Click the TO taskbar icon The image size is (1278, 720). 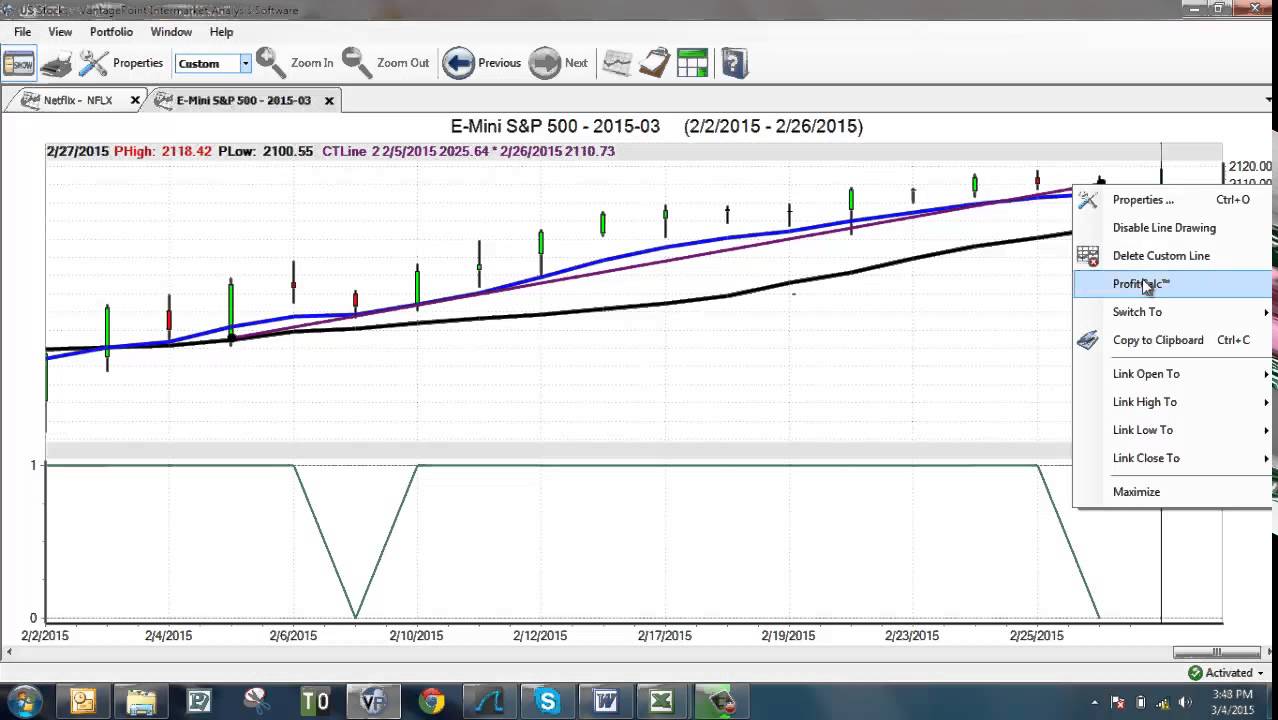pyautogui.click(x=315, y=701)
